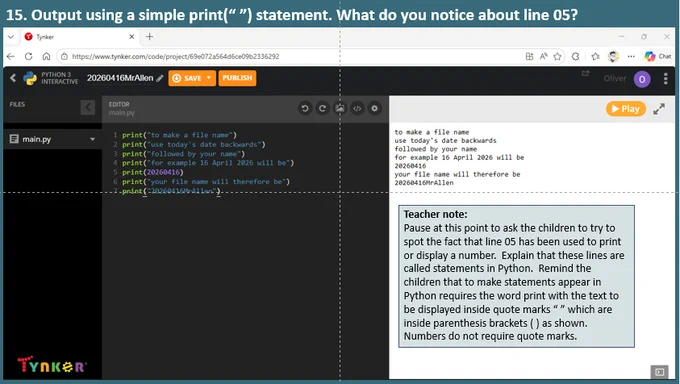Viewport: 680px width, 384px height.
Task: Save the project
Action: (187, 78)
